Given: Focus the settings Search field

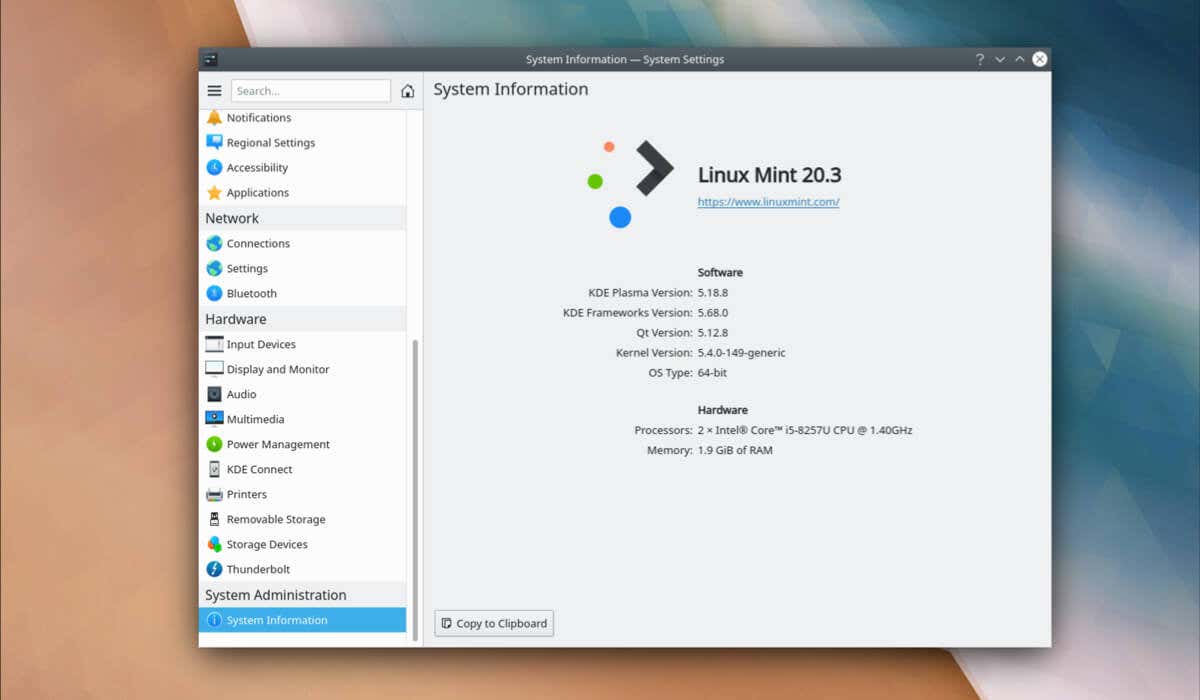Looking at the screenshot, I should pos(310,91).
